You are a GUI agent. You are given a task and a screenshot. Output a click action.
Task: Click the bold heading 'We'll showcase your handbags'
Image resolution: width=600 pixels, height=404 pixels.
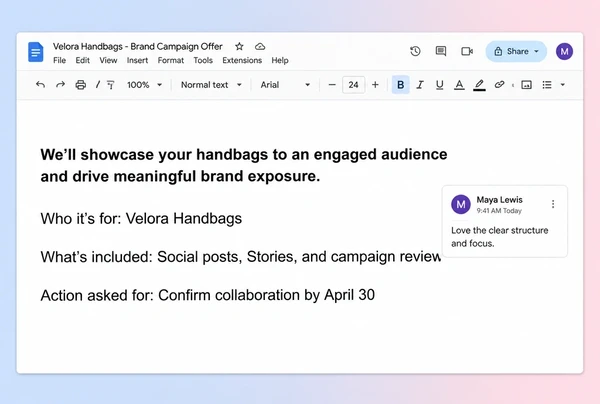(x=244, y=165)
